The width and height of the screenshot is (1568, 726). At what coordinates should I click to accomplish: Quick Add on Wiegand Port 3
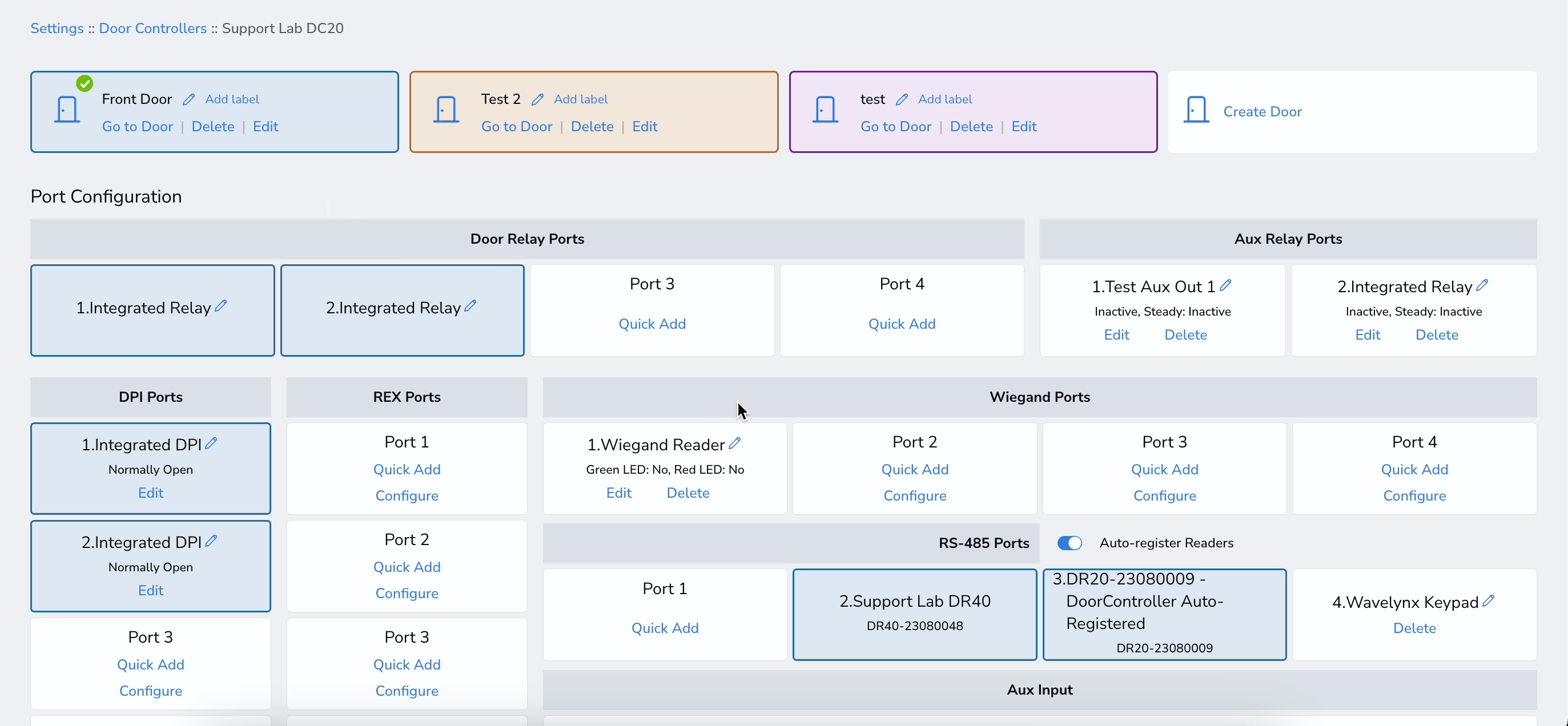pyautogui.click(x=1164, y=469)
